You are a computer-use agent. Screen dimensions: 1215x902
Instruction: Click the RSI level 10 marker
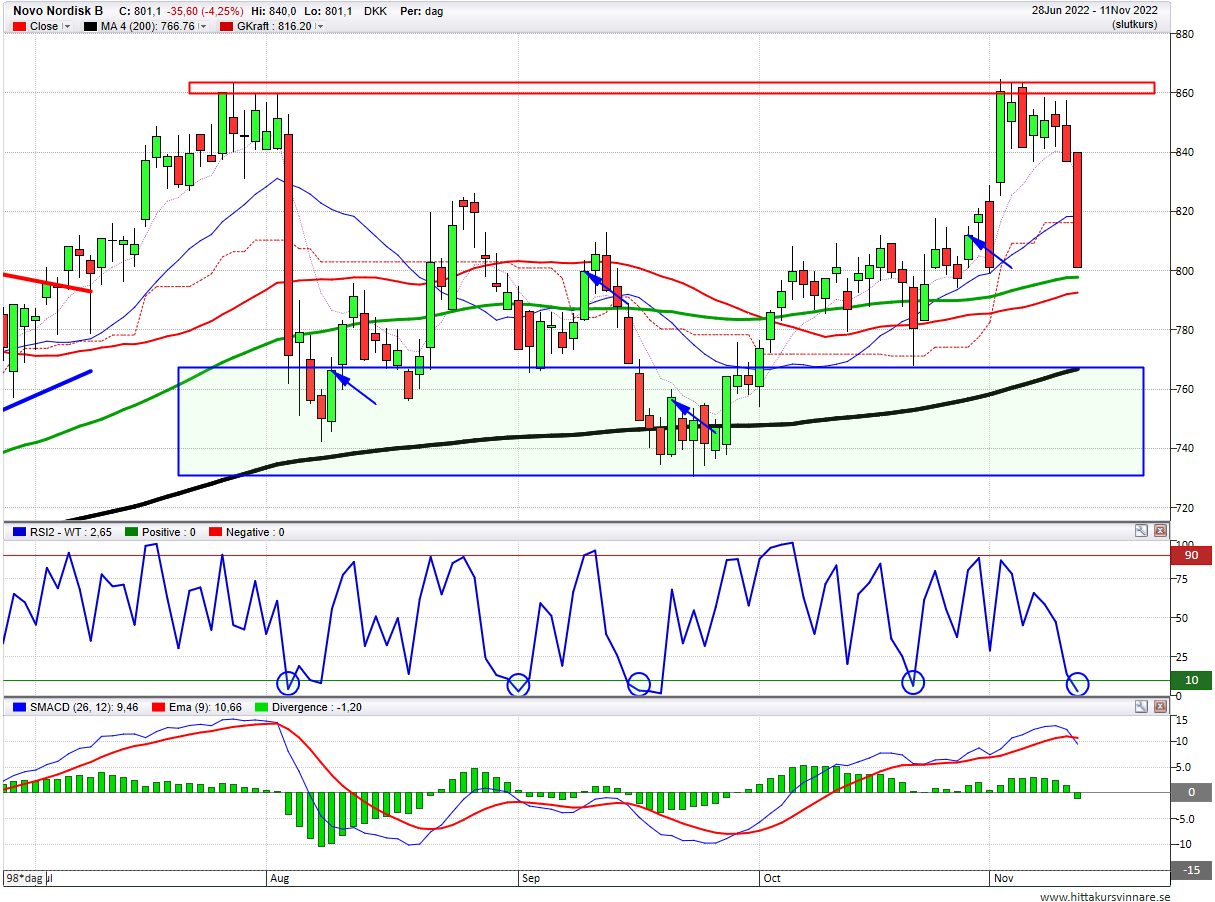[1191, 681]
